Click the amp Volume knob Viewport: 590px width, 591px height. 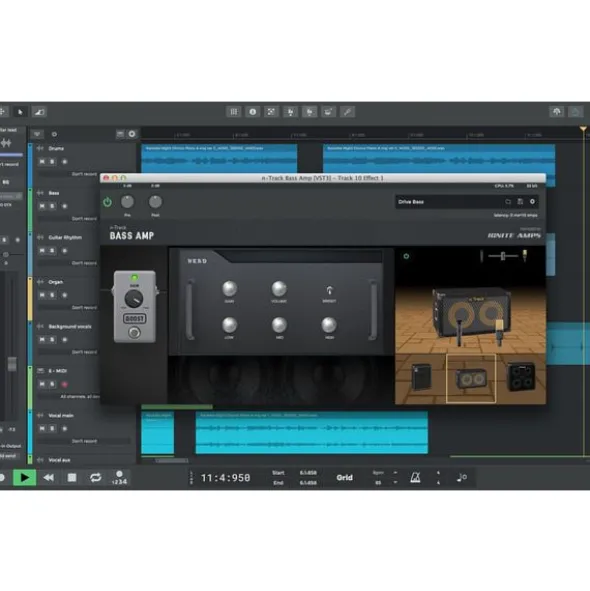pos(279,288)
